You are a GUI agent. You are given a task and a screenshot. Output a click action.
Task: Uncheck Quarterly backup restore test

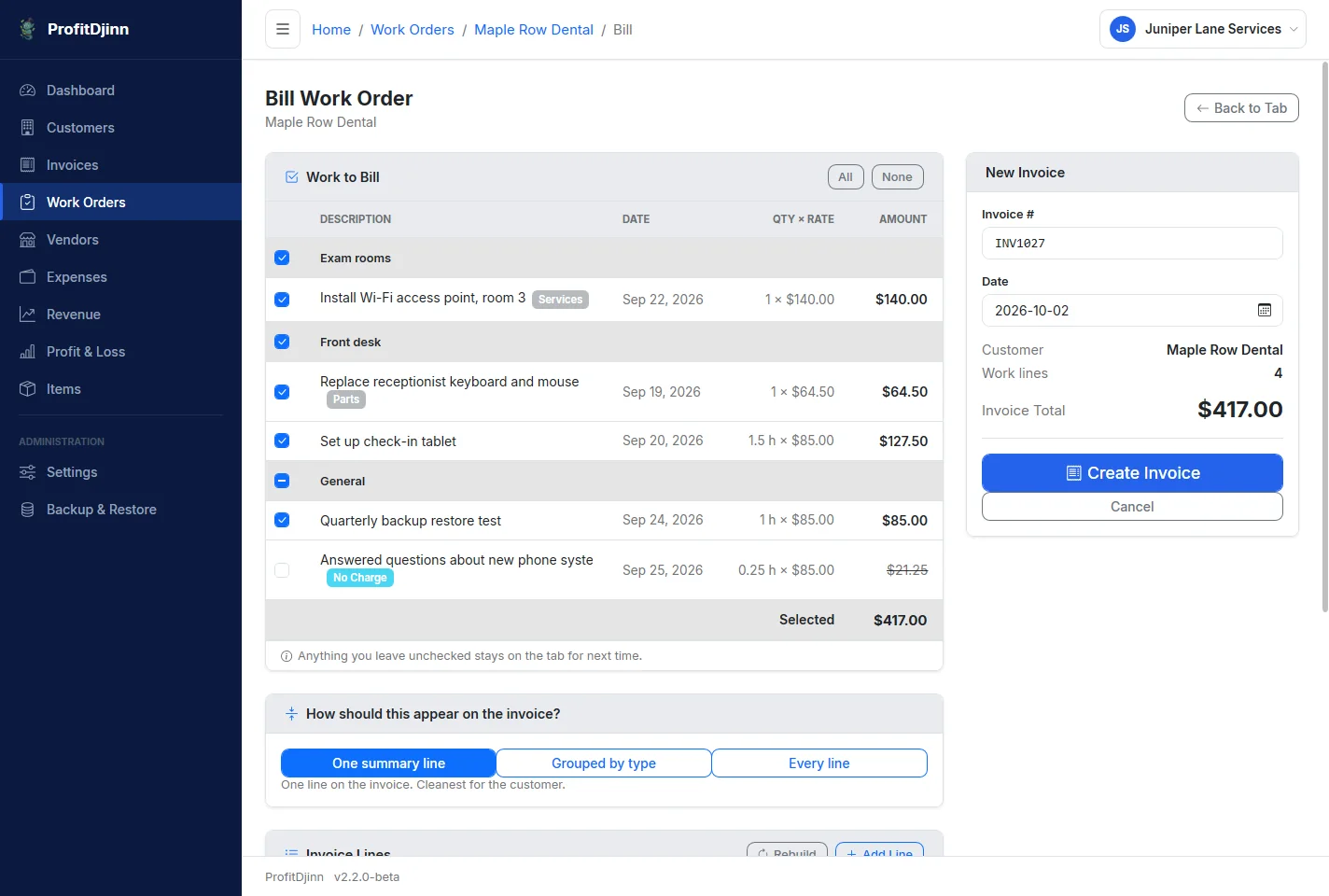(282, 520)
